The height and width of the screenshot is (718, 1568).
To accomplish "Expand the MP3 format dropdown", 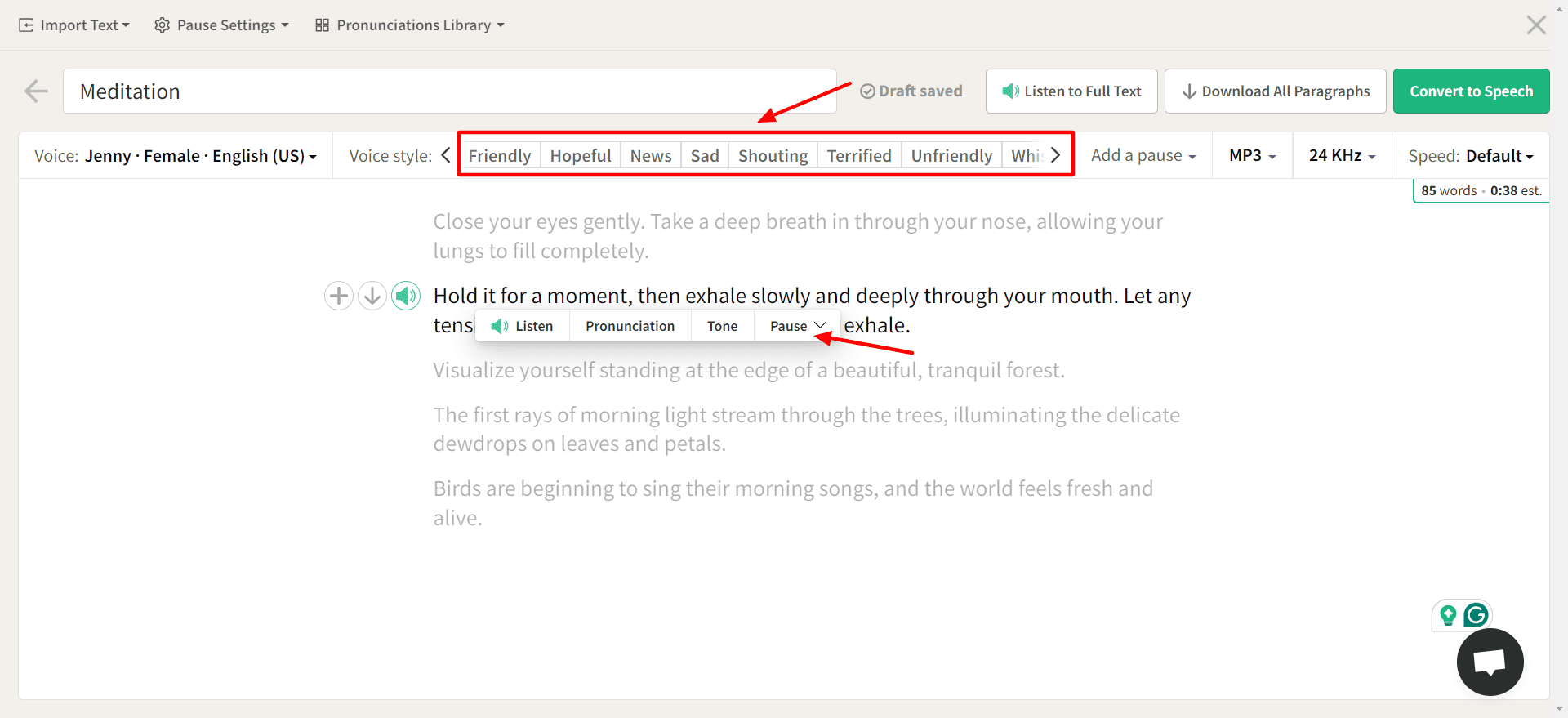I will click(1252, 155).
